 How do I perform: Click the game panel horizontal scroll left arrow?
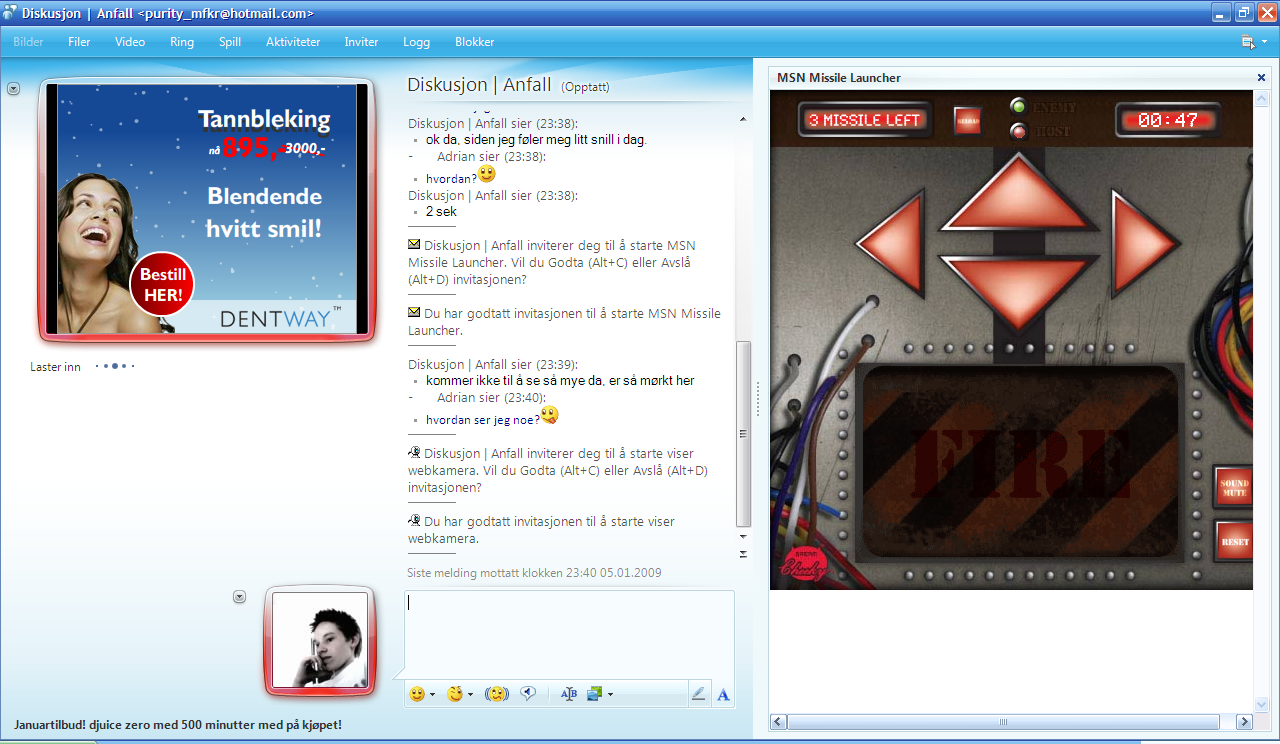pyautogui.click(x=778, y=721)
